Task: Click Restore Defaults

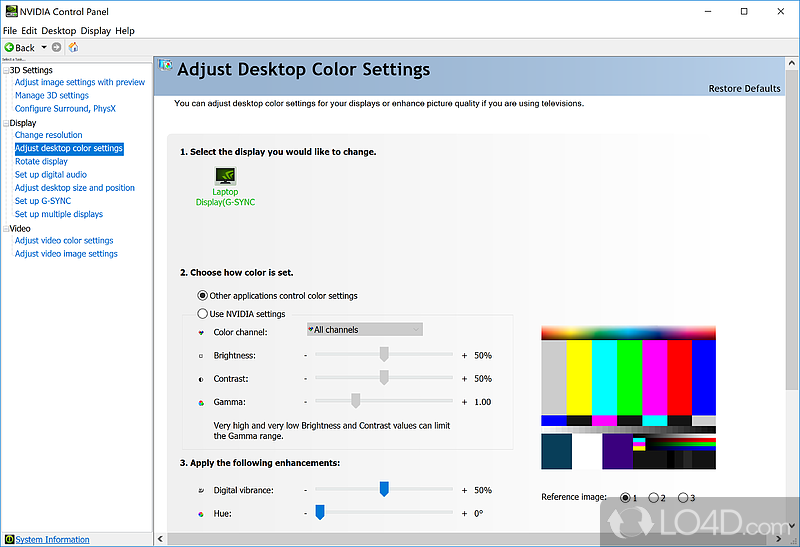Action: (744, 88)
